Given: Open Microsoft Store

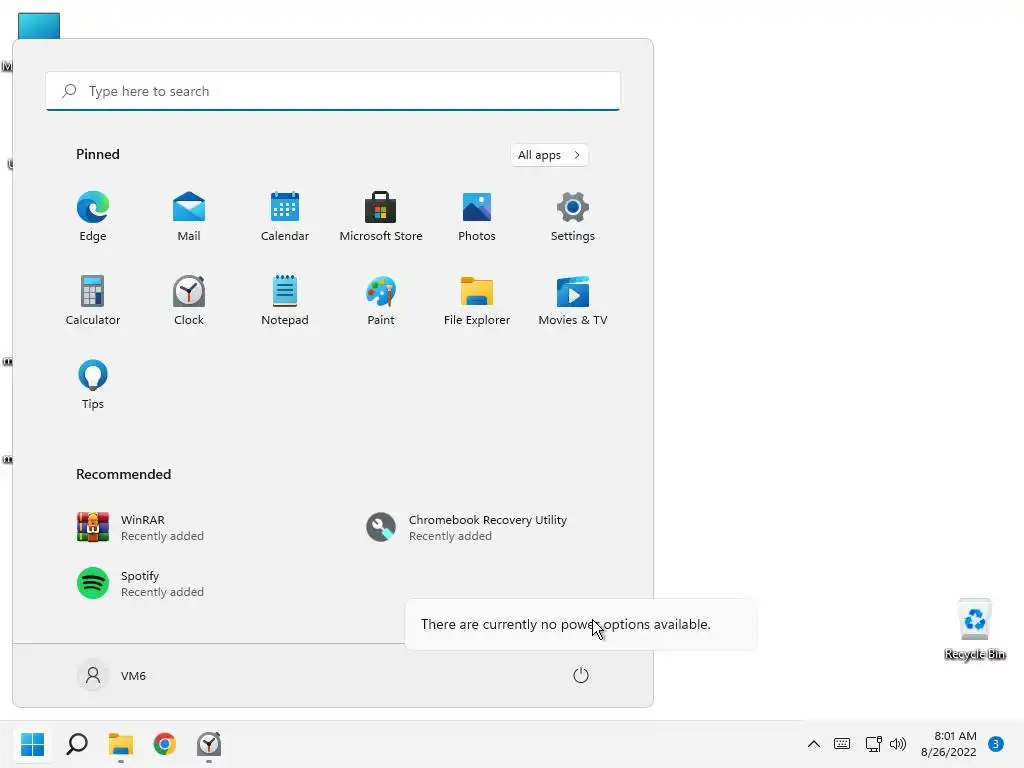Looking at the screenshot, I should click(381, 217).
